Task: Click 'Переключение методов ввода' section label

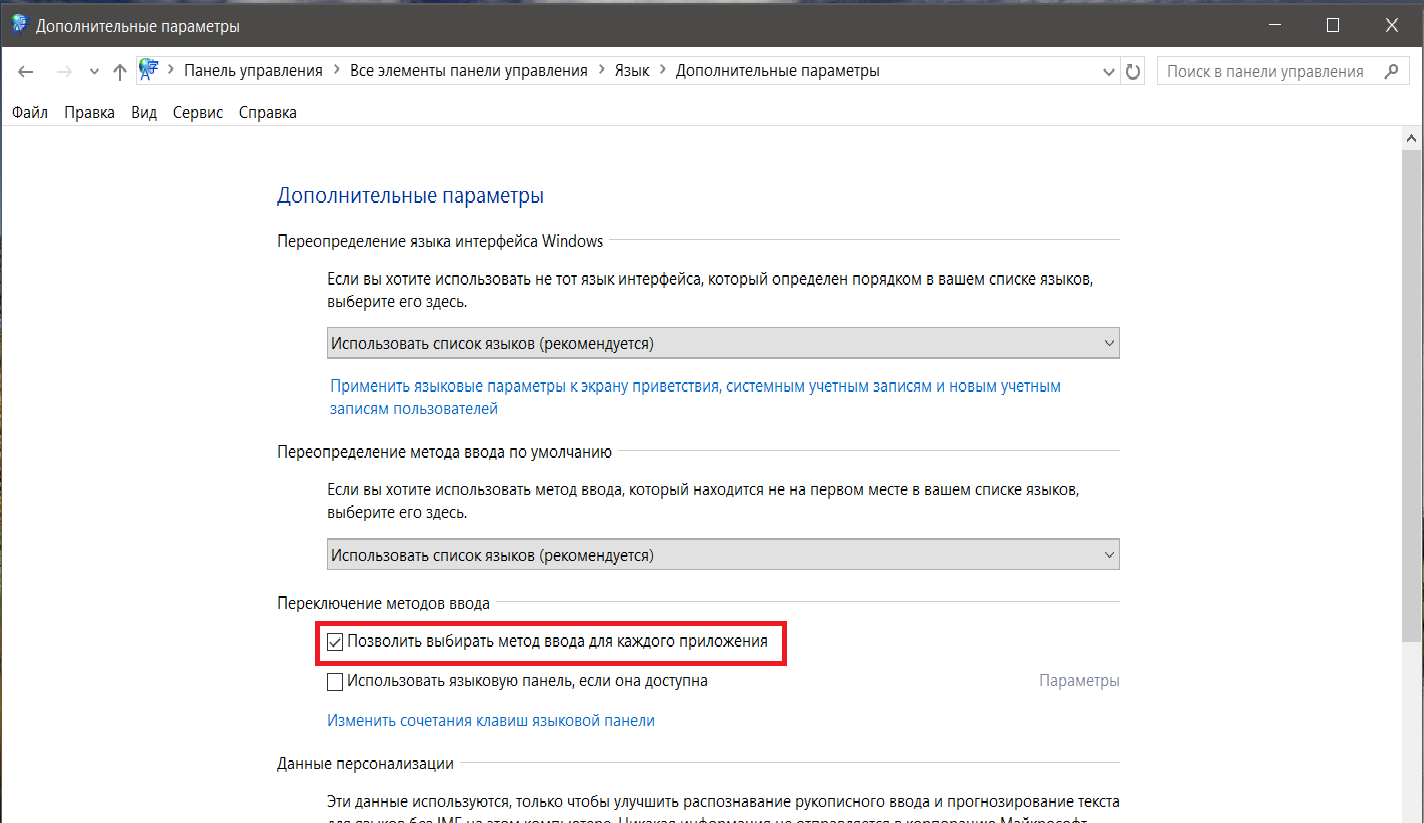Action: [383, 603]
